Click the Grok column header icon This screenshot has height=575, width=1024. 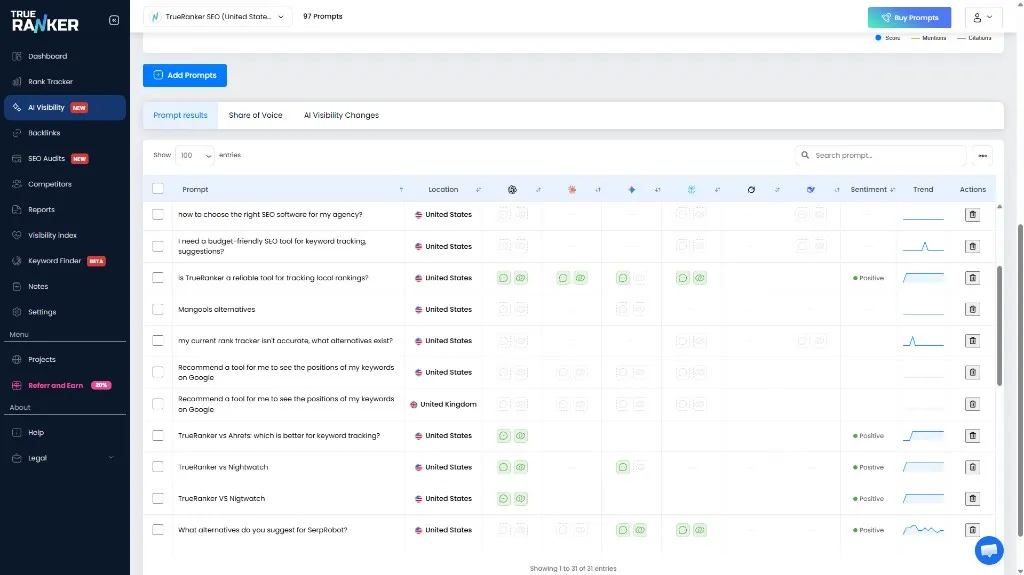coord(751,189)
